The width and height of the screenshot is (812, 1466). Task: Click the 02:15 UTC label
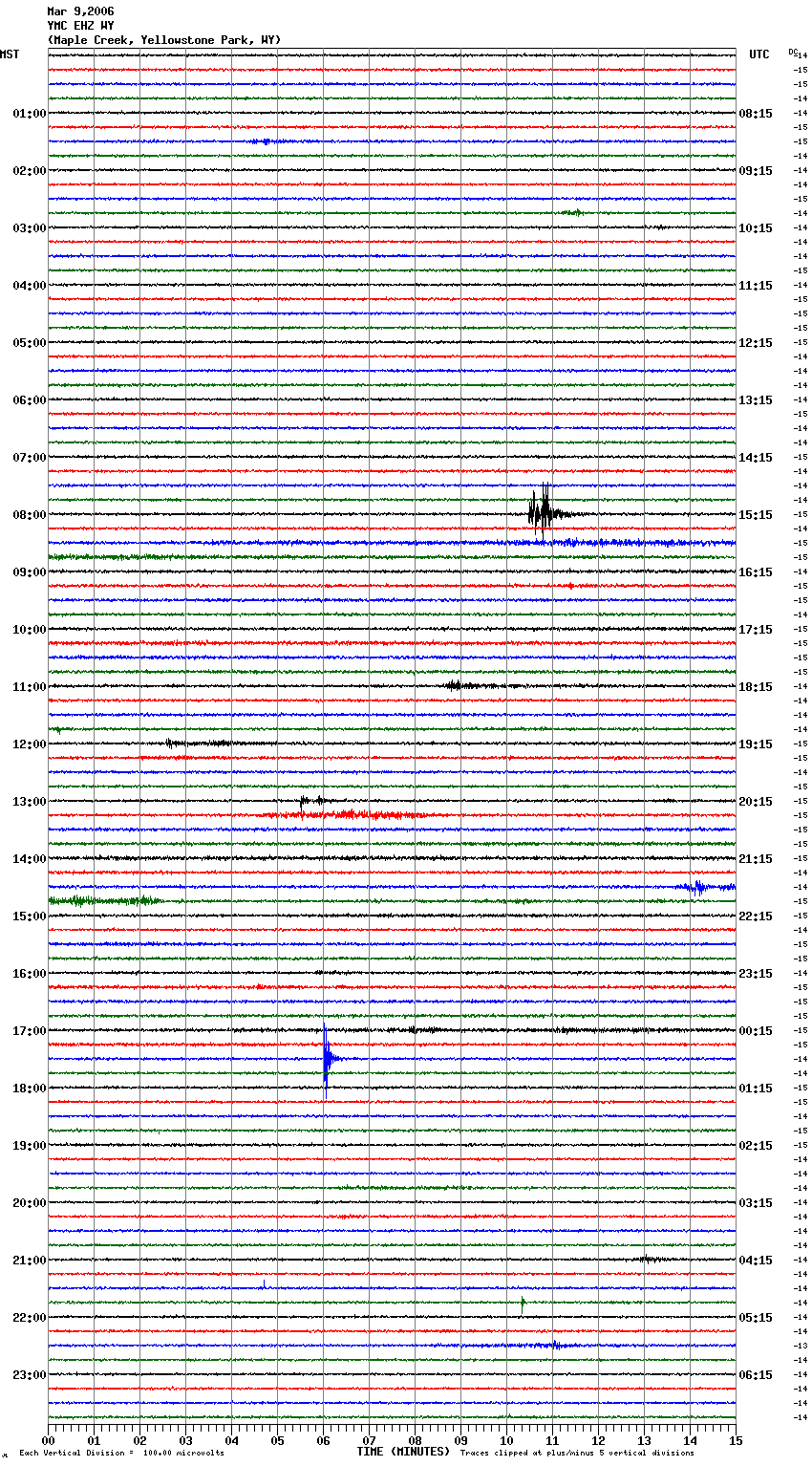756,1146
